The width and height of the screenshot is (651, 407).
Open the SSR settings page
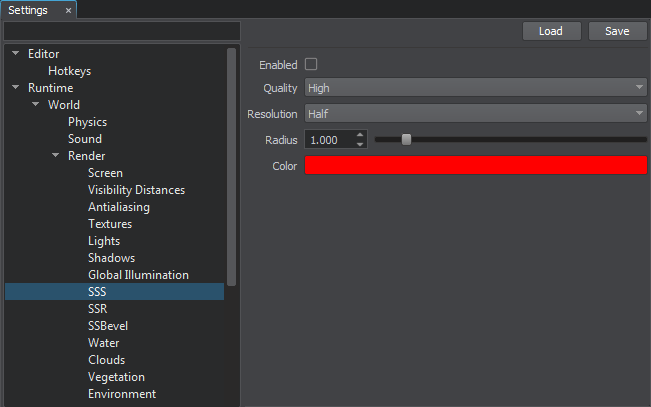point(97,309)
